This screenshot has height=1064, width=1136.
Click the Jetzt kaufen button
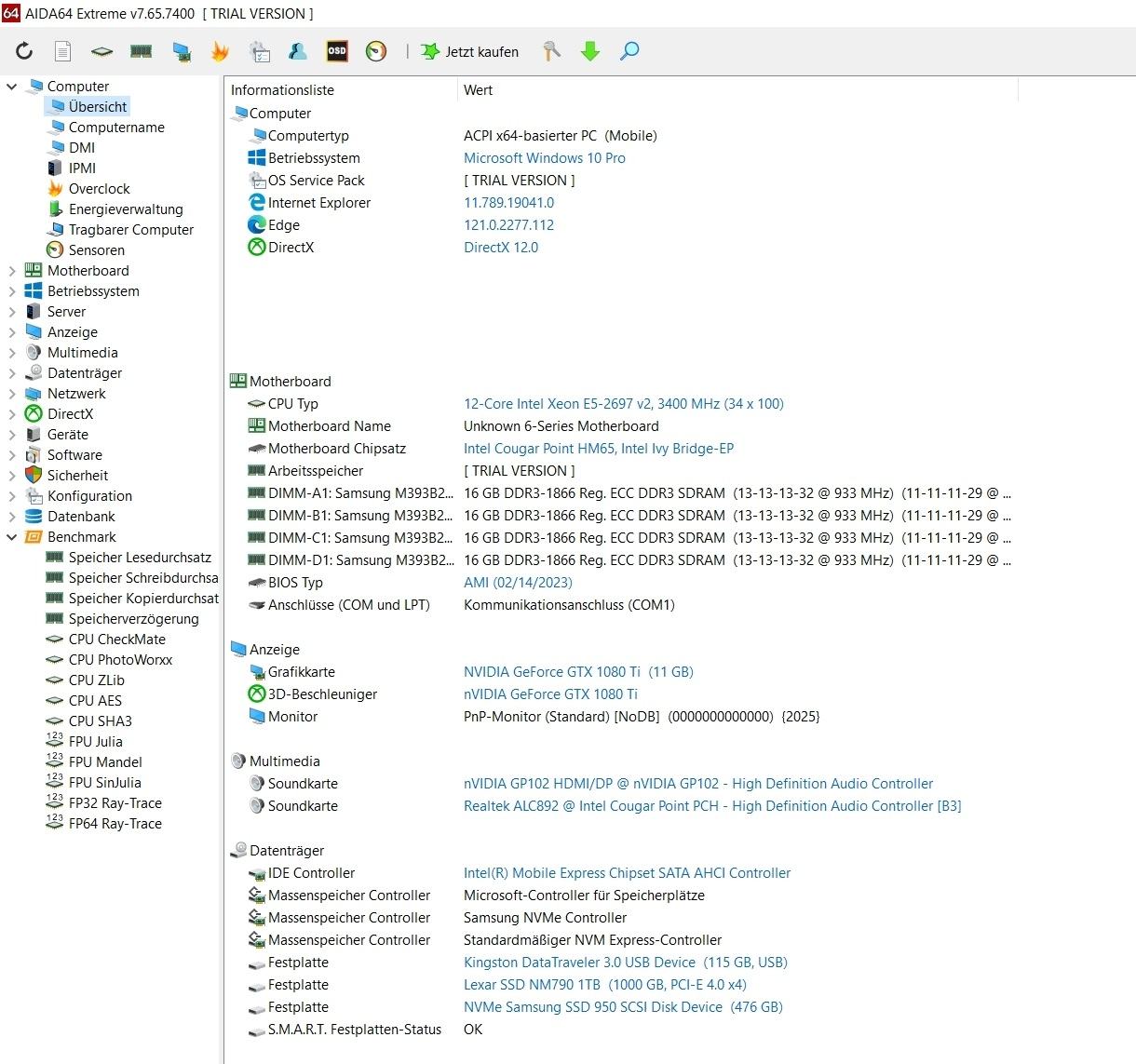[x=470, y=51]
